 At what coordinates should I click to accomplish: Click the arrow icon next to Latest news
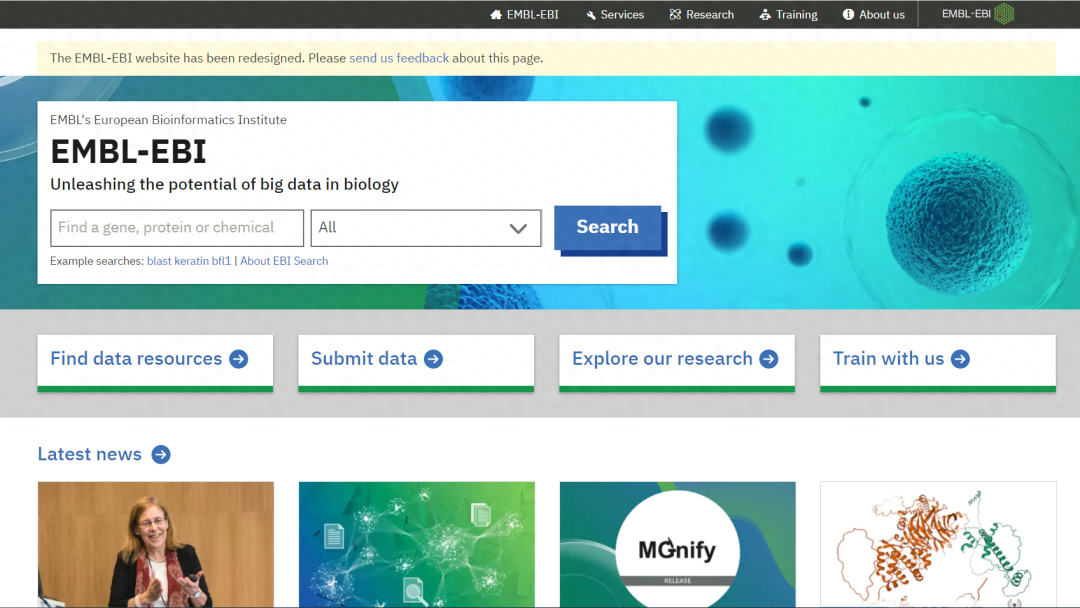(161, 455)
